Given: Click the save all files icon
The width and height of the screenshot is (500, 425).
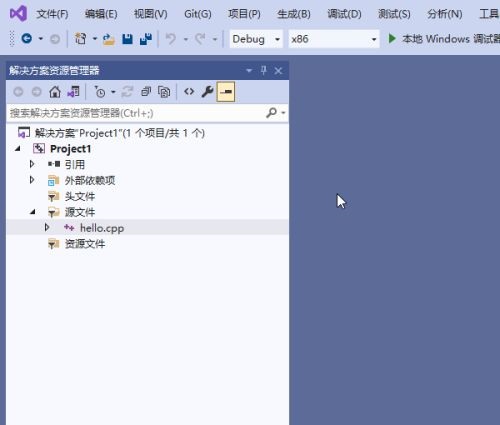Looking at the screenshot, I should (146, 39).
